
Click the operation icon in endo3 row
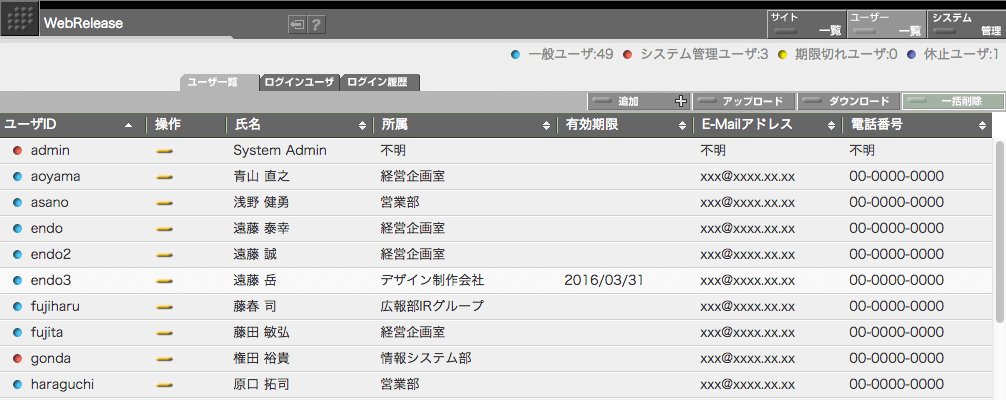[x=165, y=281]
